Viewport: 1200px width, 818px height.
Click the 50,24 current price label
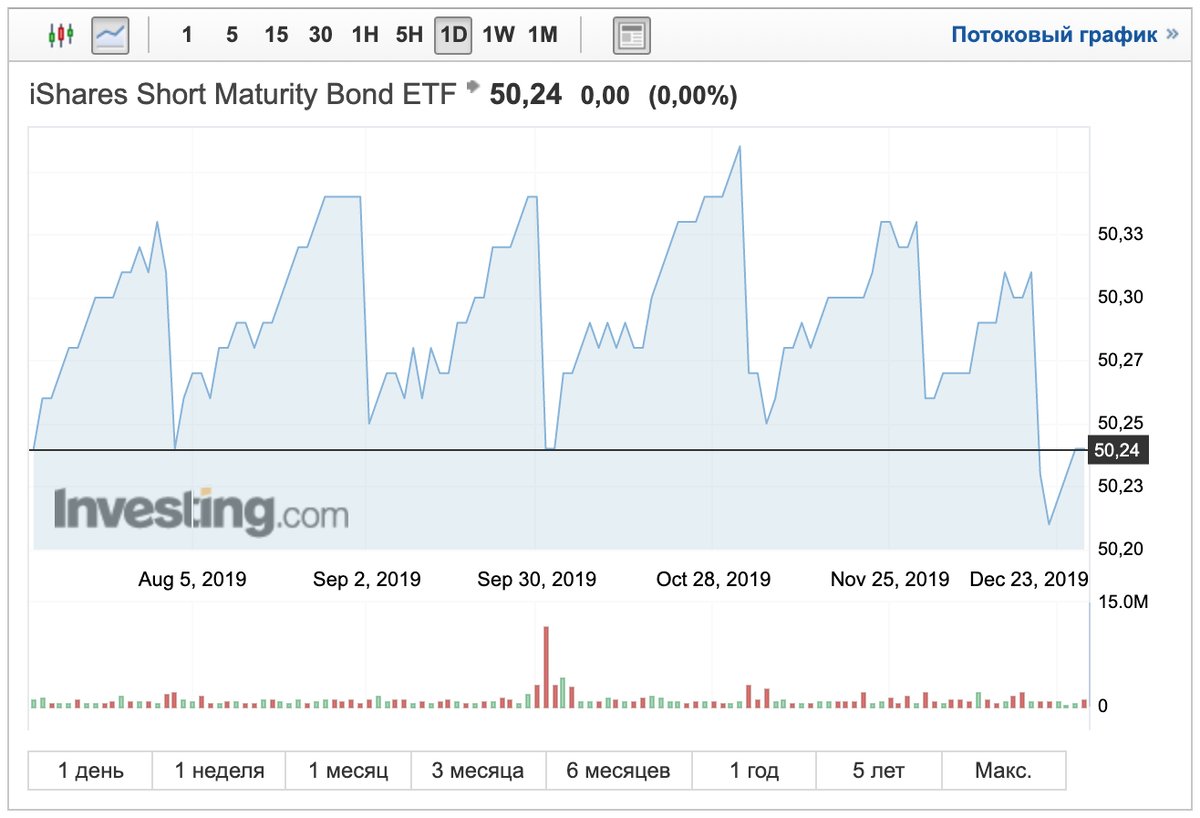tap(525, 95)
